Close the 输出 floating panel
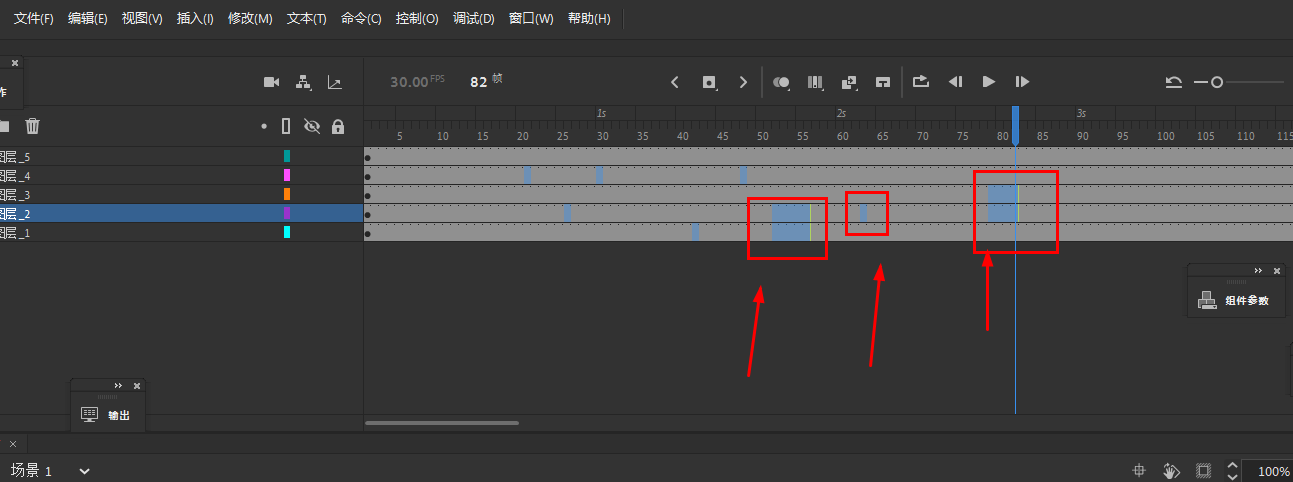The image size is (1293, 482). click(137, 385)
